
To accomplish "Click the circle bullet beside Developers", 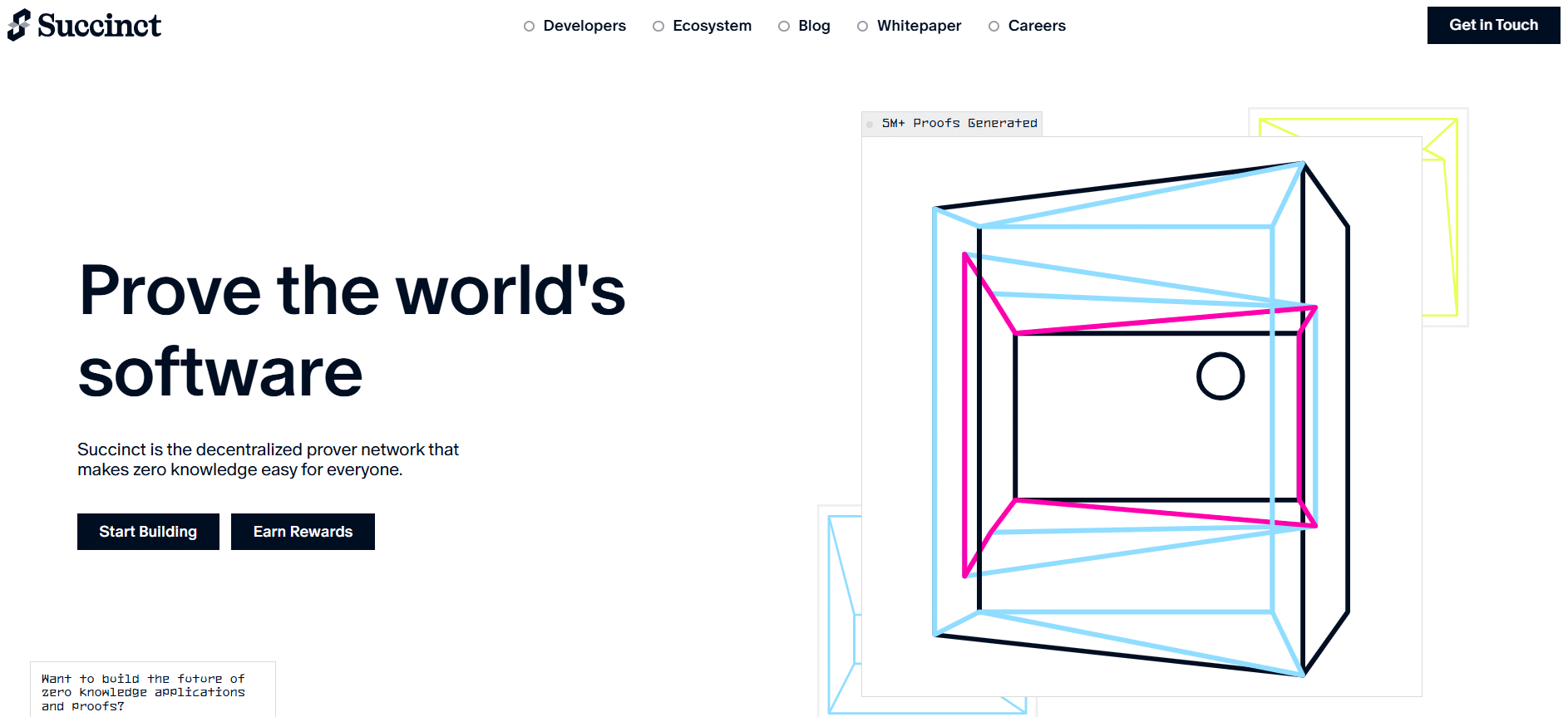I will (529, 27).
